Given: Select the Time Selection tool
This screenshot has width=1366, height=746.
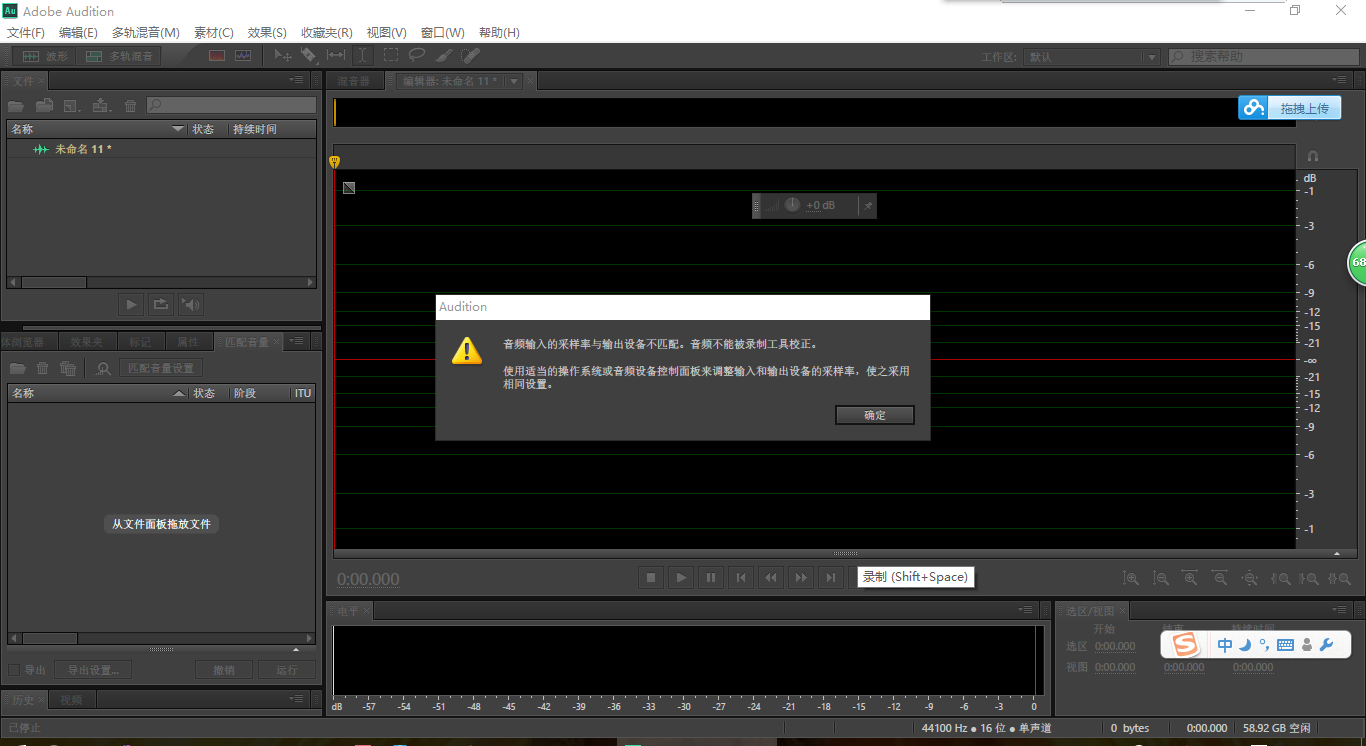Looking at the screenshot, I should click(x=363, y=57).
